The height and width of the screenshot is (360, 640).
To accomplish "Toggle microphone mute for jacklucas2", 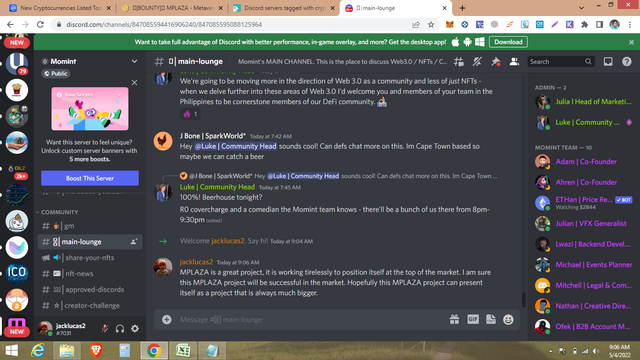I will pyautogui.click(x=105, y=329).
